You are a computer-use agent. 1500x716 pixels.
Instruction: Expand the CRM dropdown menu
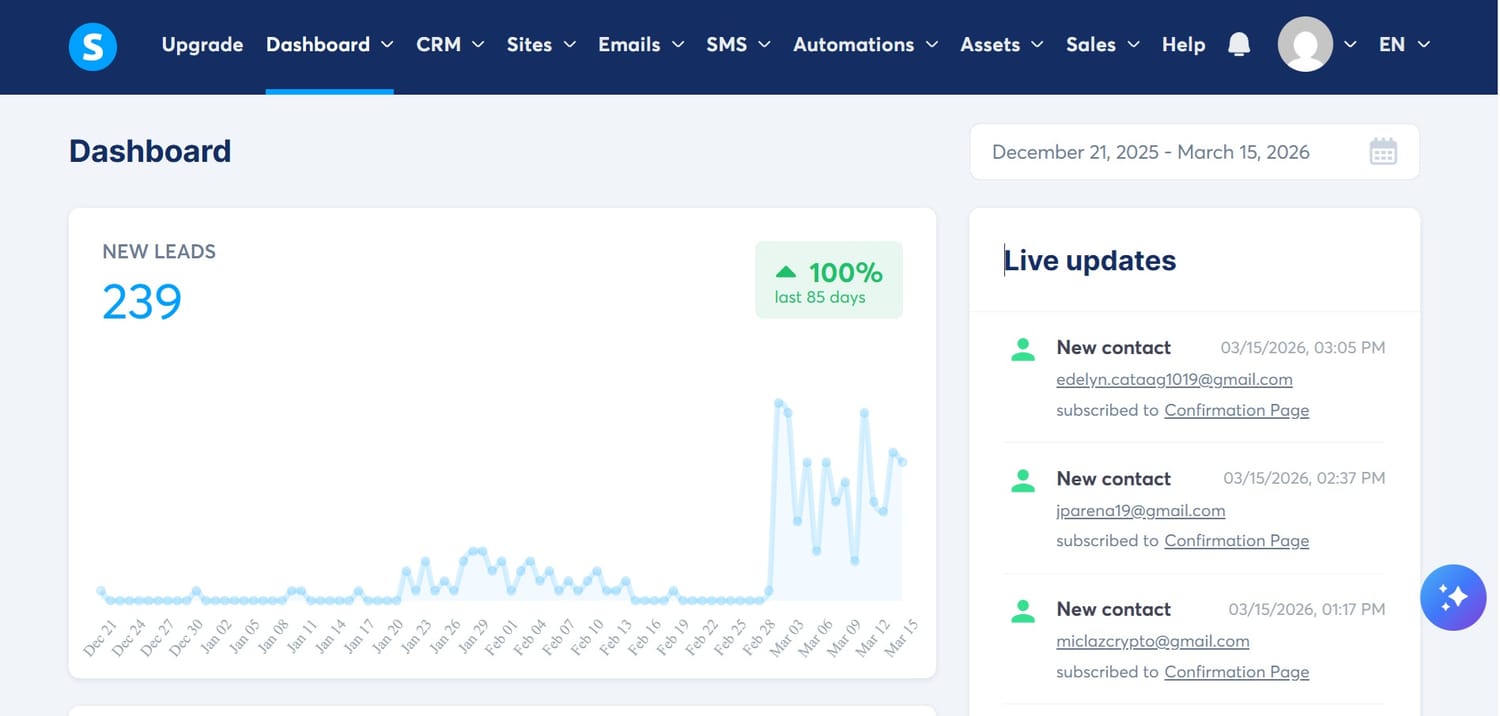coord(450,45)
